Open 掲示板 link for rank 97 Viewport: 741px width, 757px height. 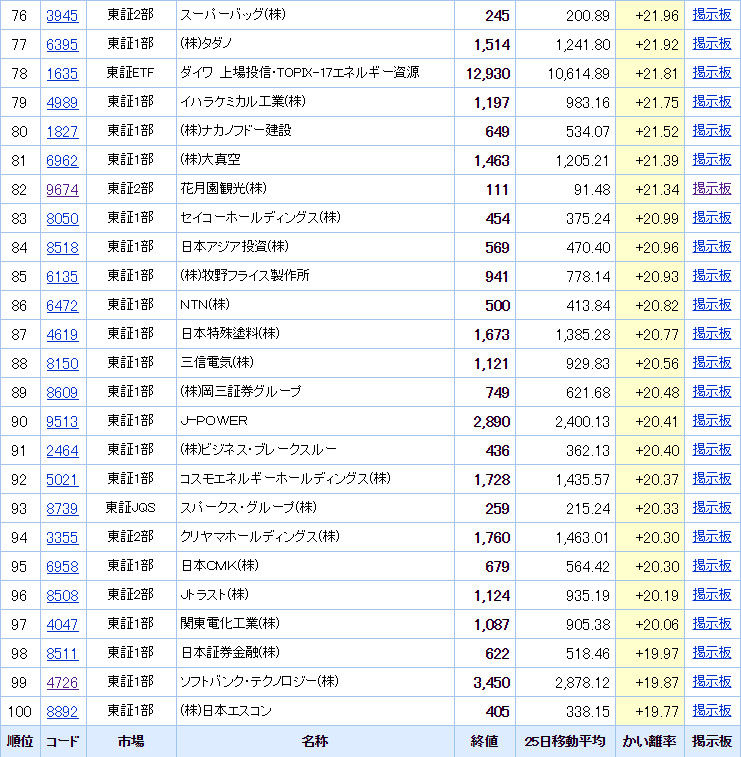[712, 624]
